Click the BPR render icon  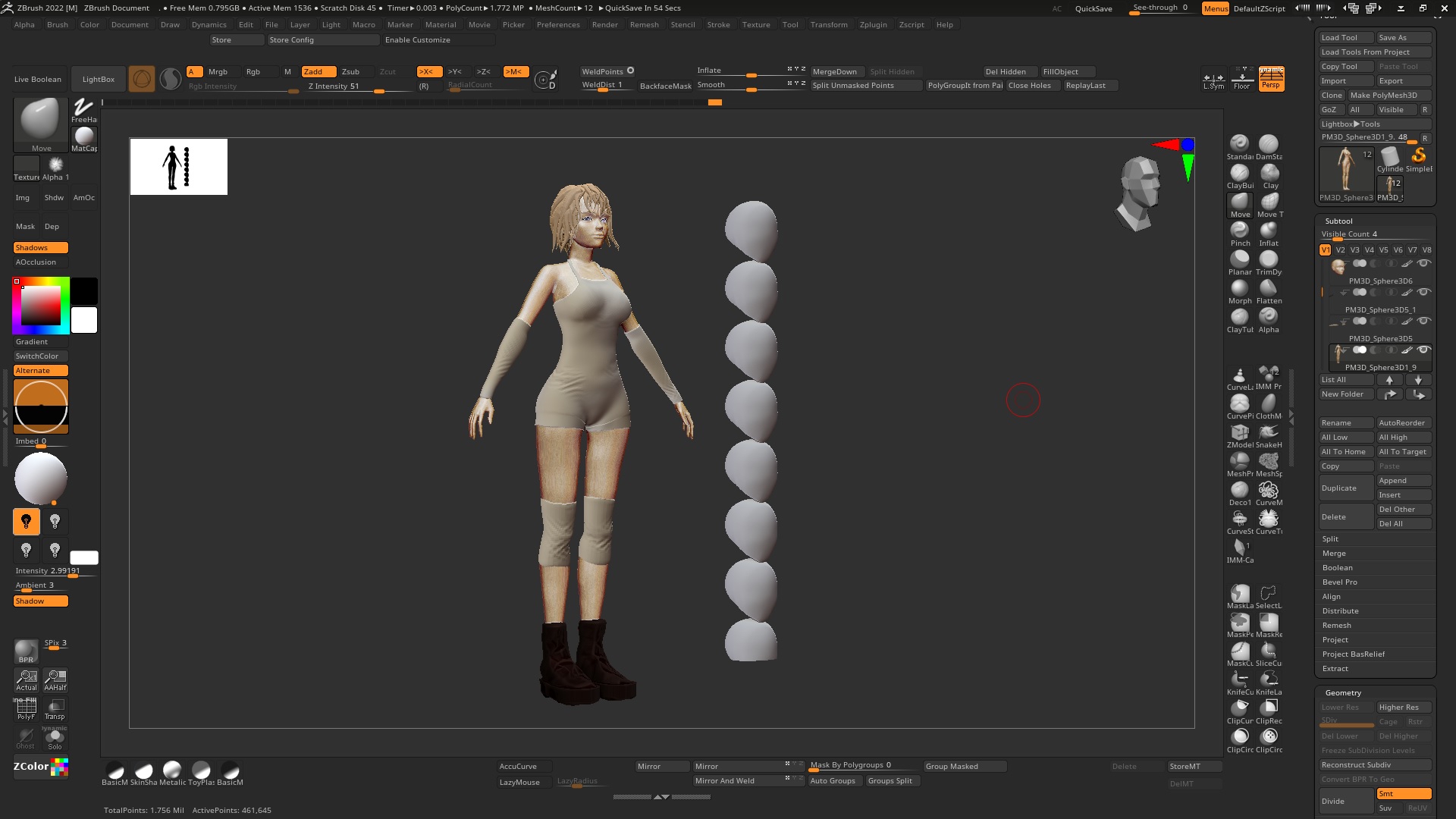coord(26,651)
